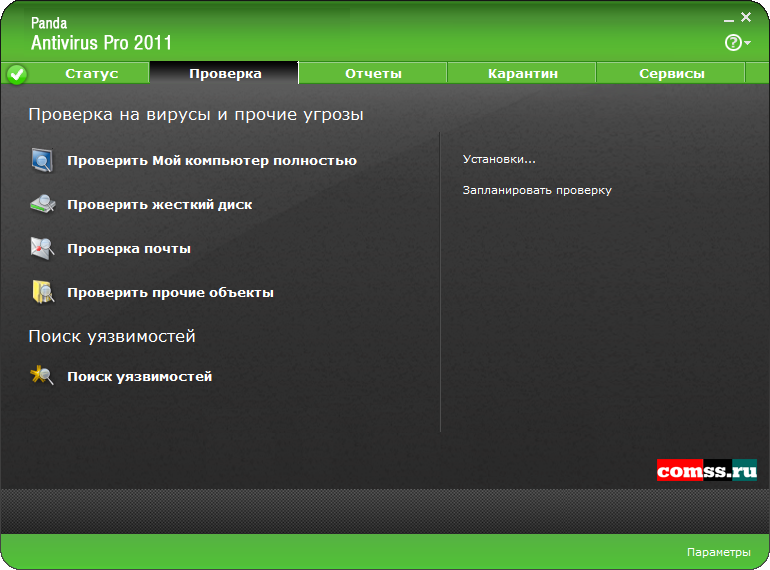
Task: Click the green checkmark status icon
Action: [17, 74]
